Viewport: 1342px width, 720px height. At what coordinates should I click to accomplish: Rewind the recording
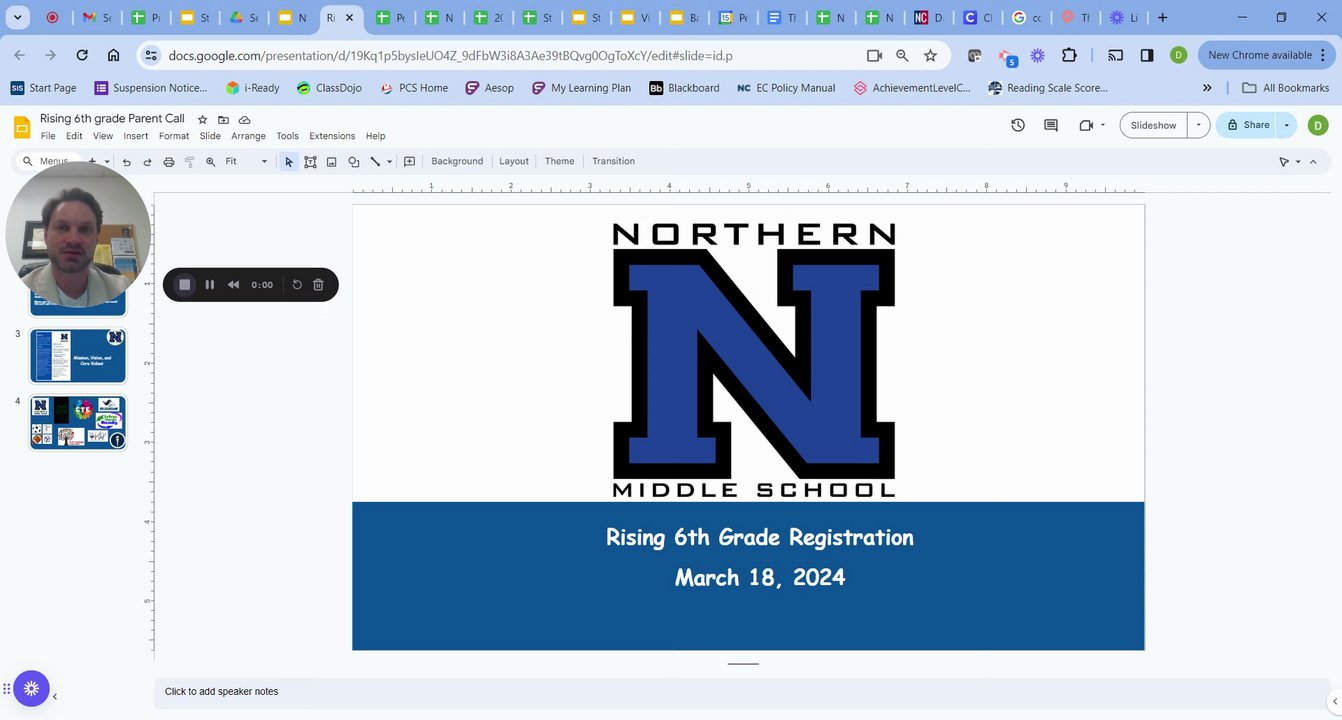tap(233, 285)
